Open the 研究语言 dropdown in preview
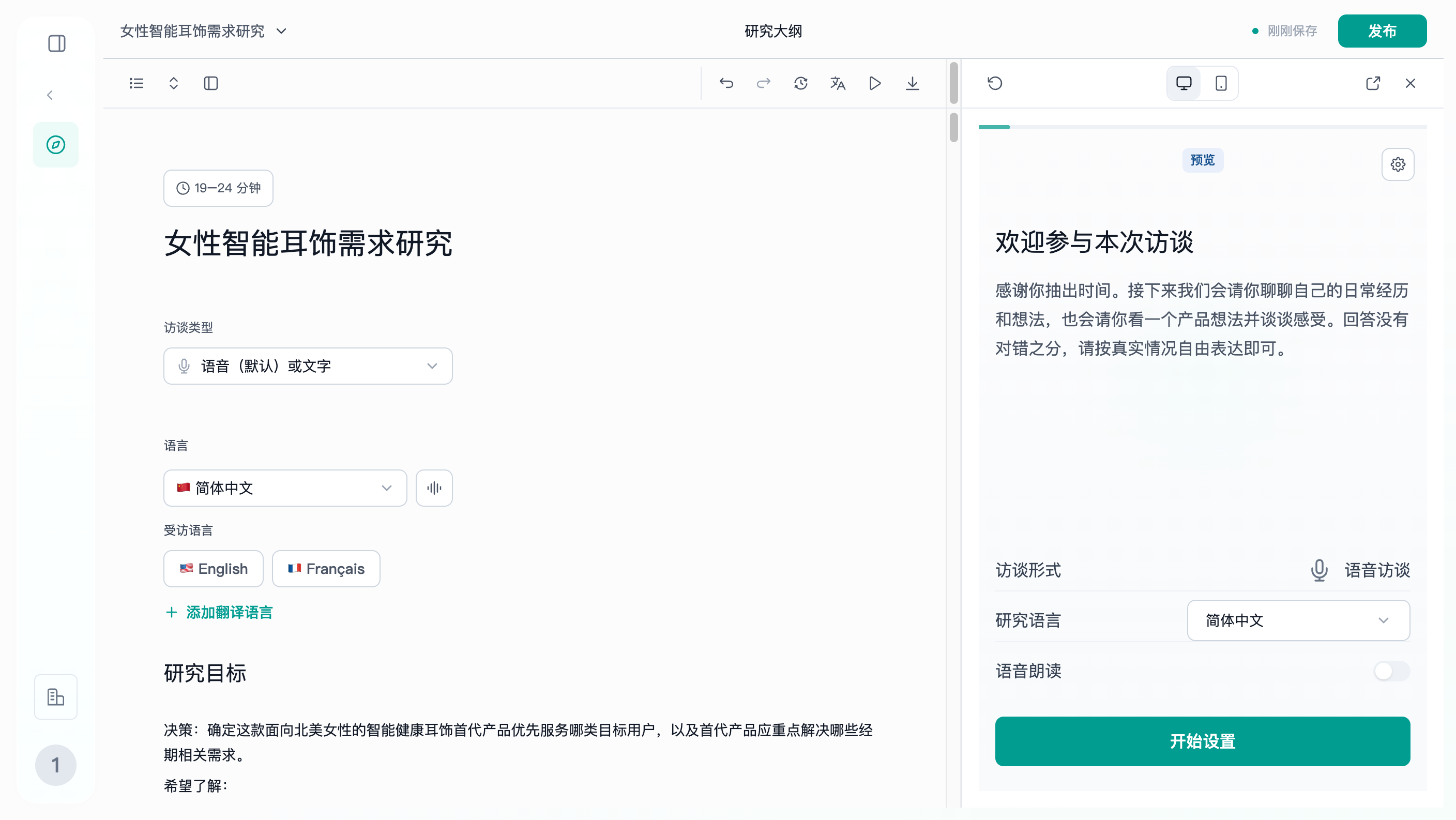This screenshot has width=1456, height=820. (x=1298, y=620)
